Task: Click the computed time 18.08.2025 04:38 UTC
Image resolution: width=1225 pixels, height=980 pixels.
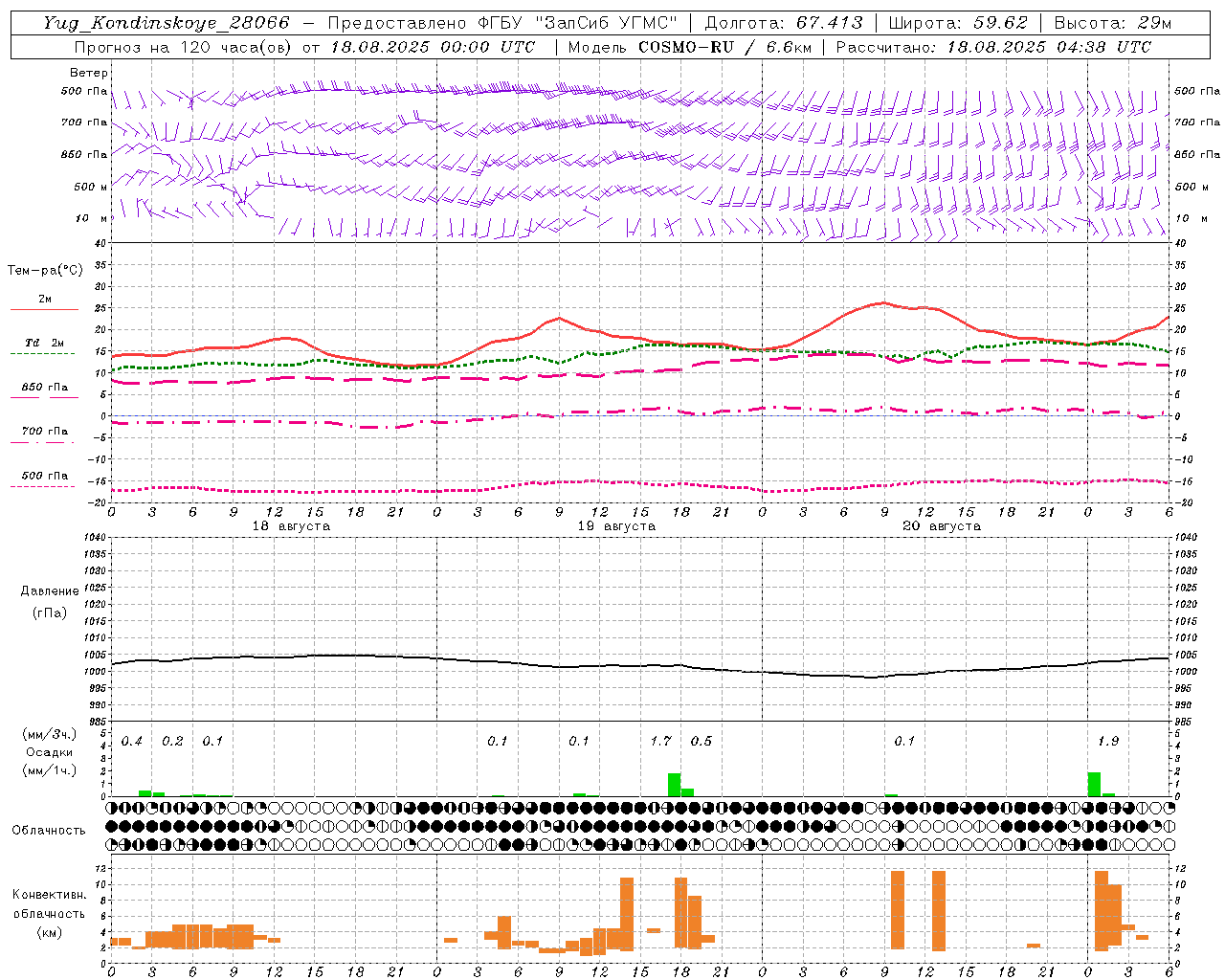Action: pos(1049,47)
